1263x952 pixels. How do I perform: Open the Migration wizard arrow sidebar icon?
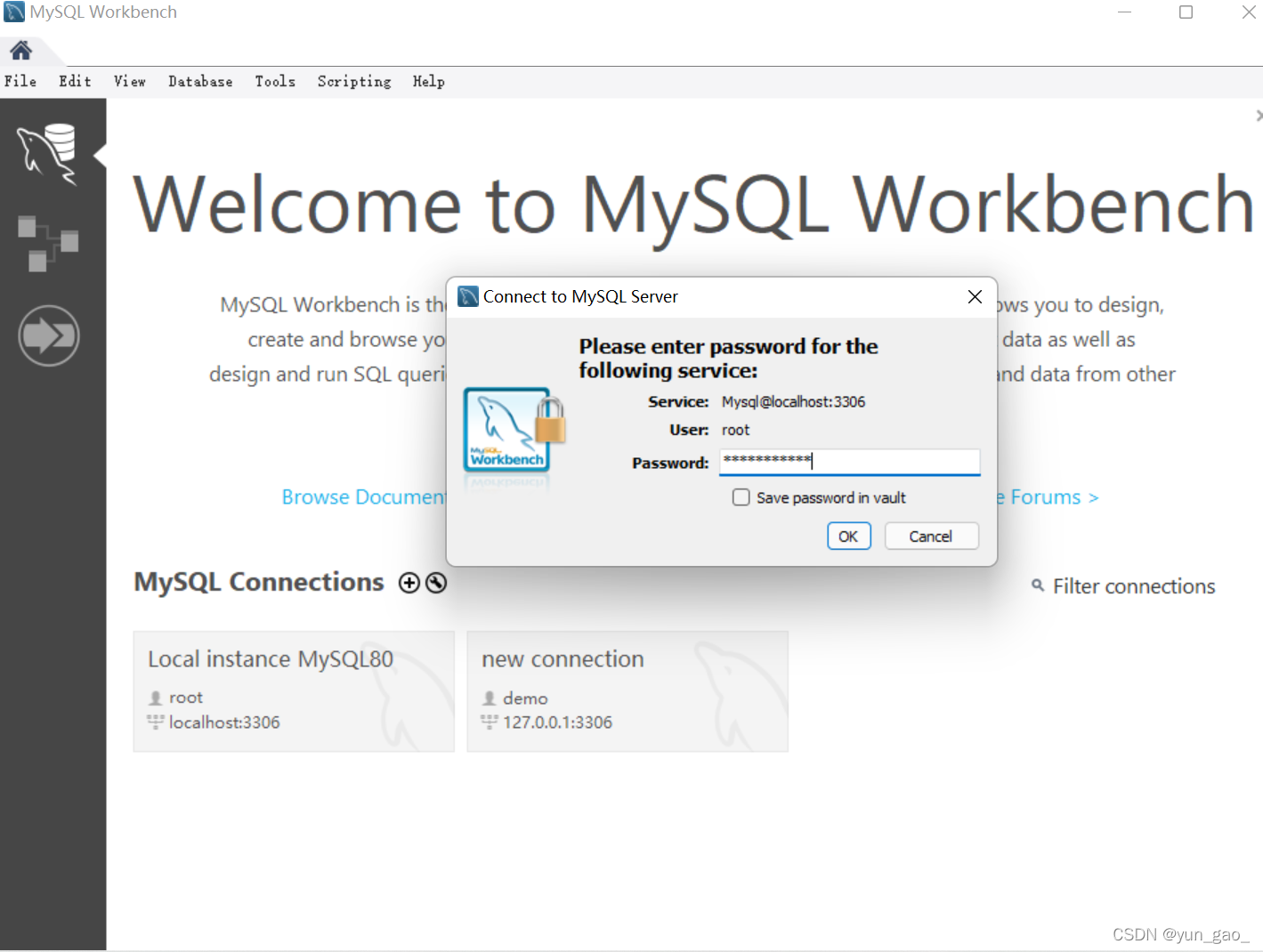tap(49, 335)
